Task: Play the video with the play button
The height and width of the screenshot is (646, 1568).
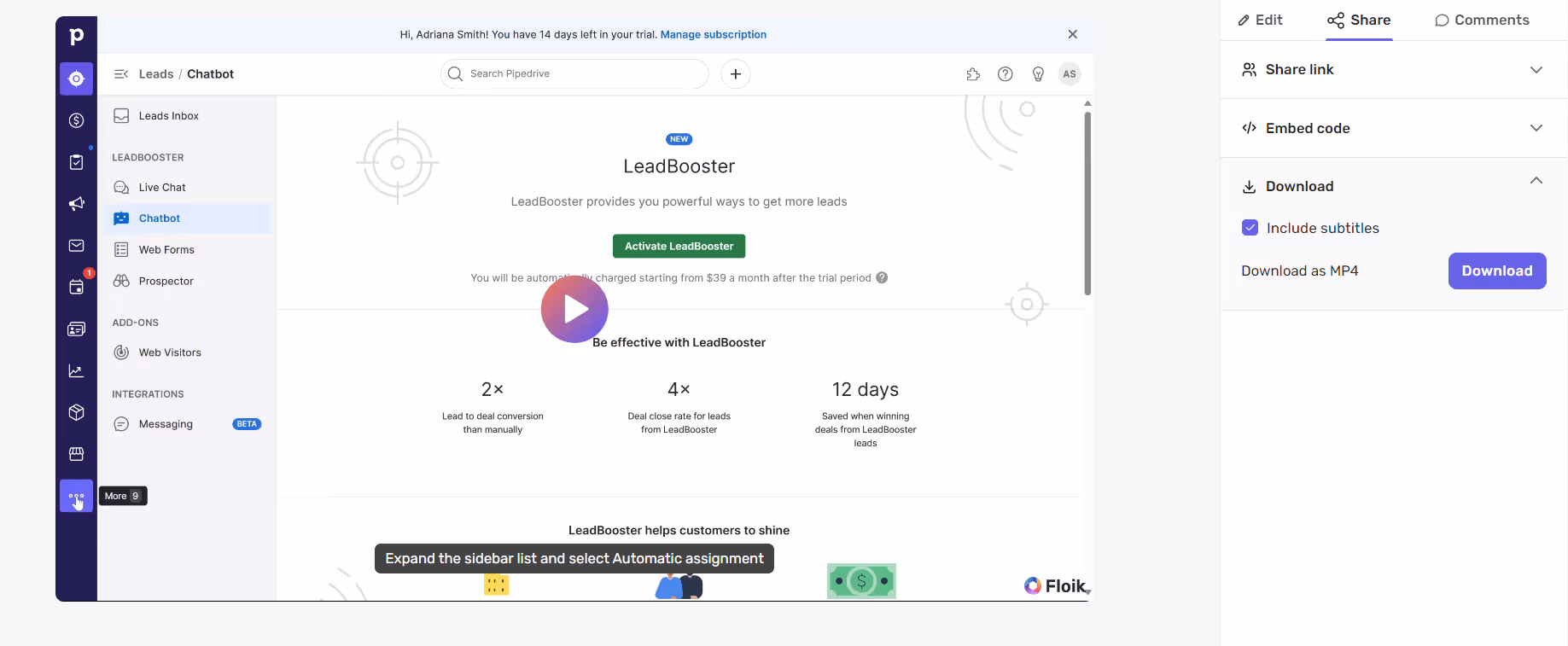Action: coord(574,309)
